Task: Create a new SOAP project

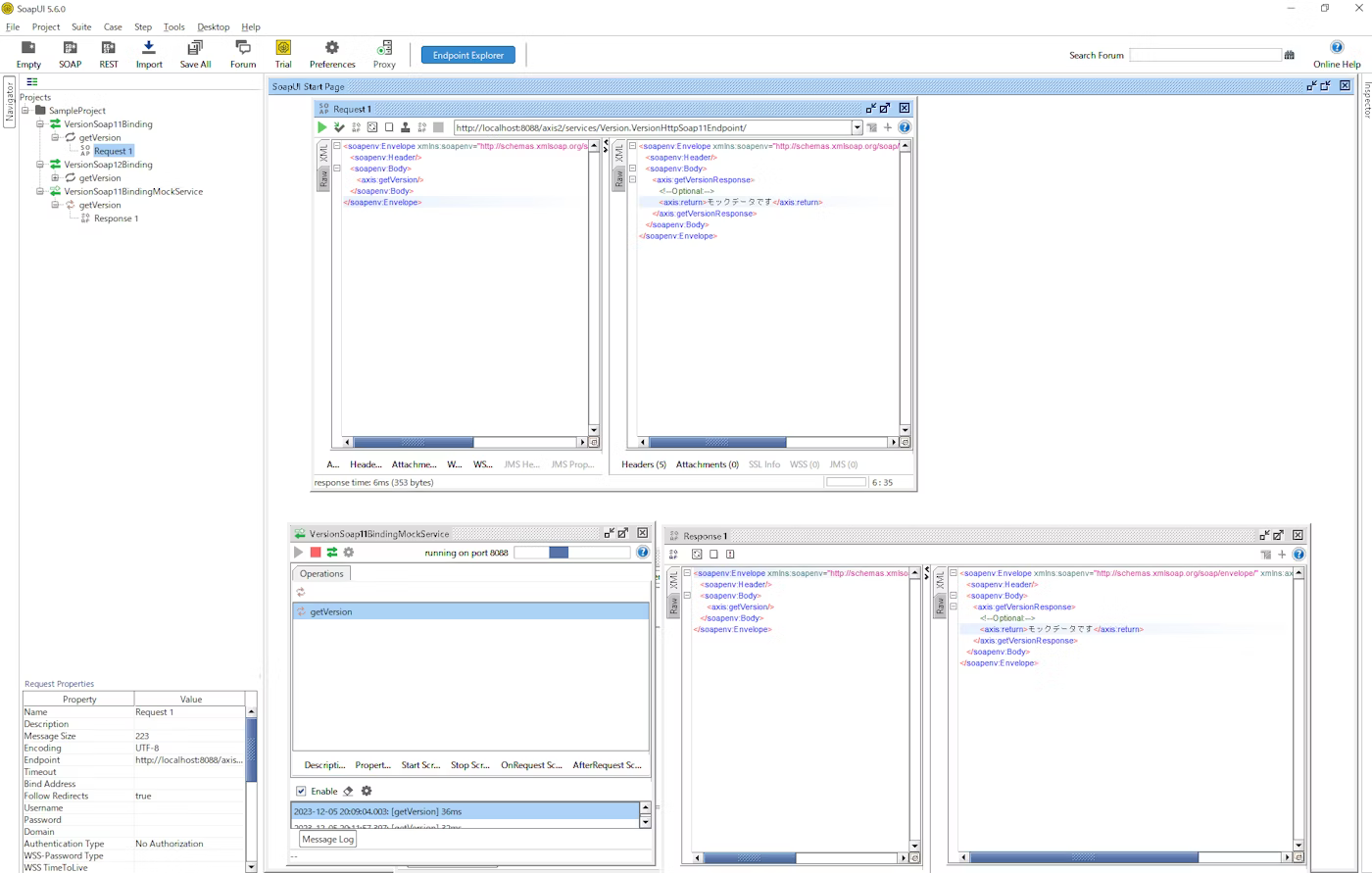Action: [70, 54]
